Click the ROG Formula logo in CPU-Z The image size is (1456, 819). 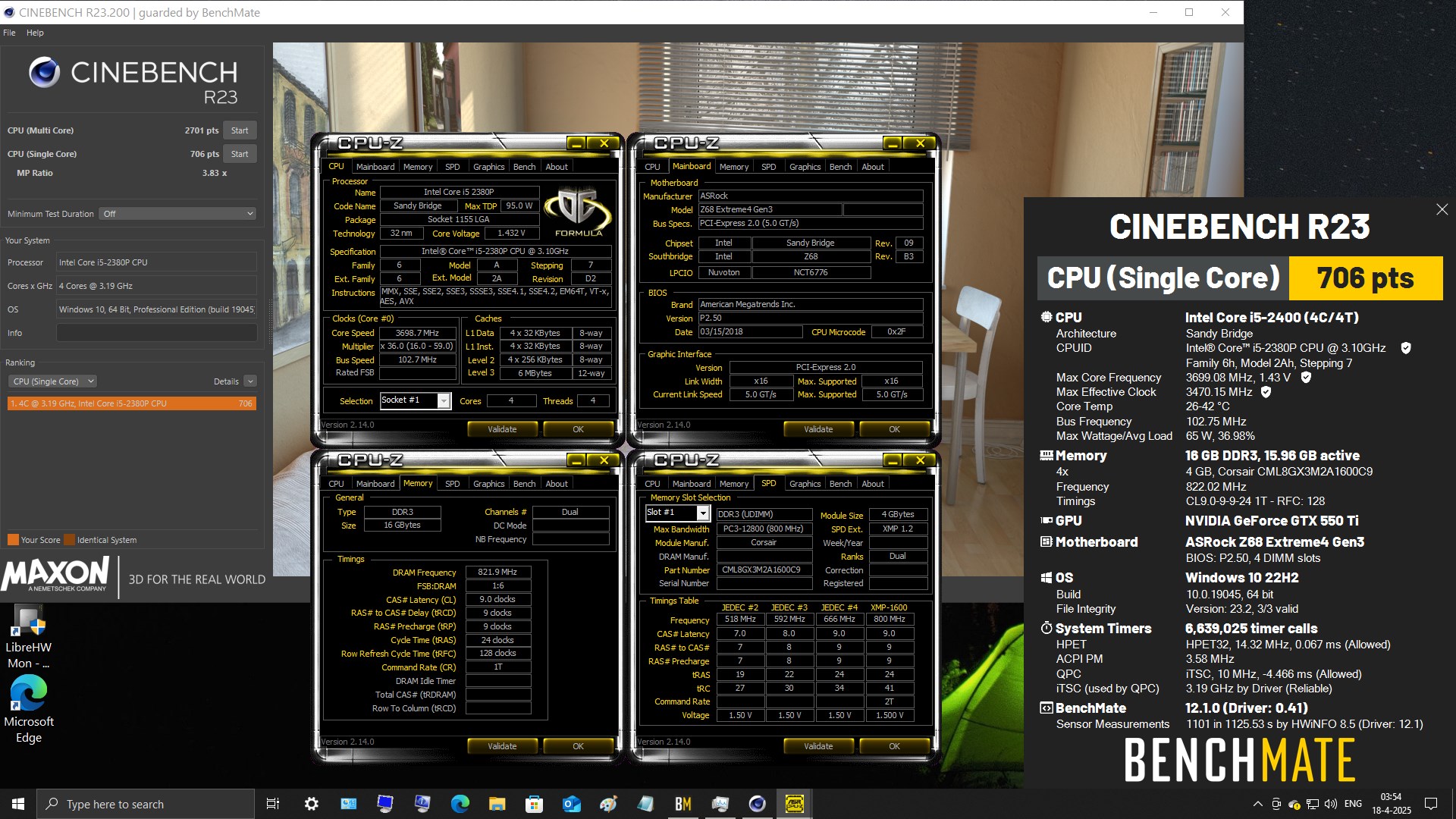click(x=579, y=213)
